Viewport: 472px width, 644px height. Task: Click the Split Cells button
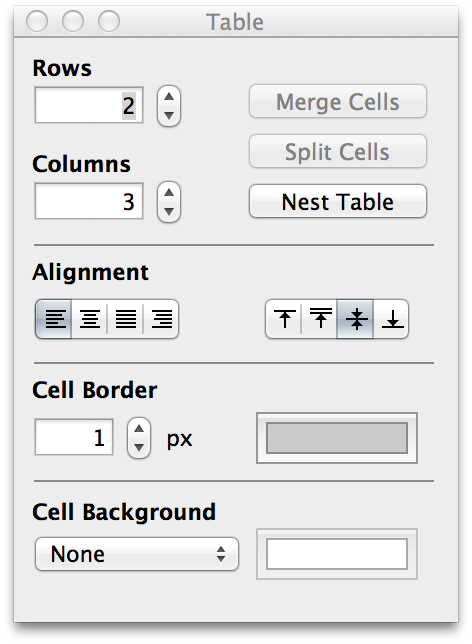pos(338,152)
